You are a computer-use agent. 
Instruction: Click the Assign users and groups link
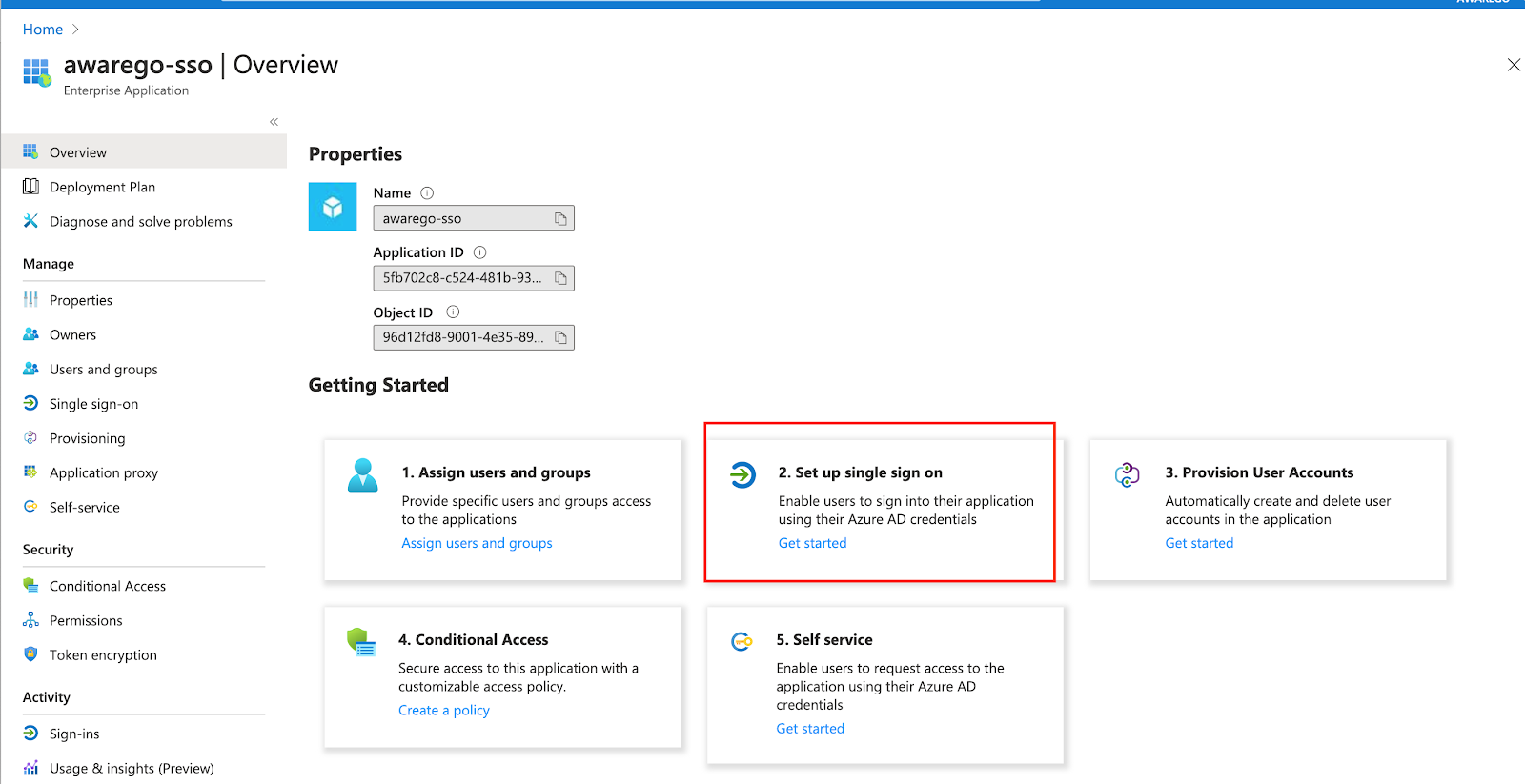[477, 543]
